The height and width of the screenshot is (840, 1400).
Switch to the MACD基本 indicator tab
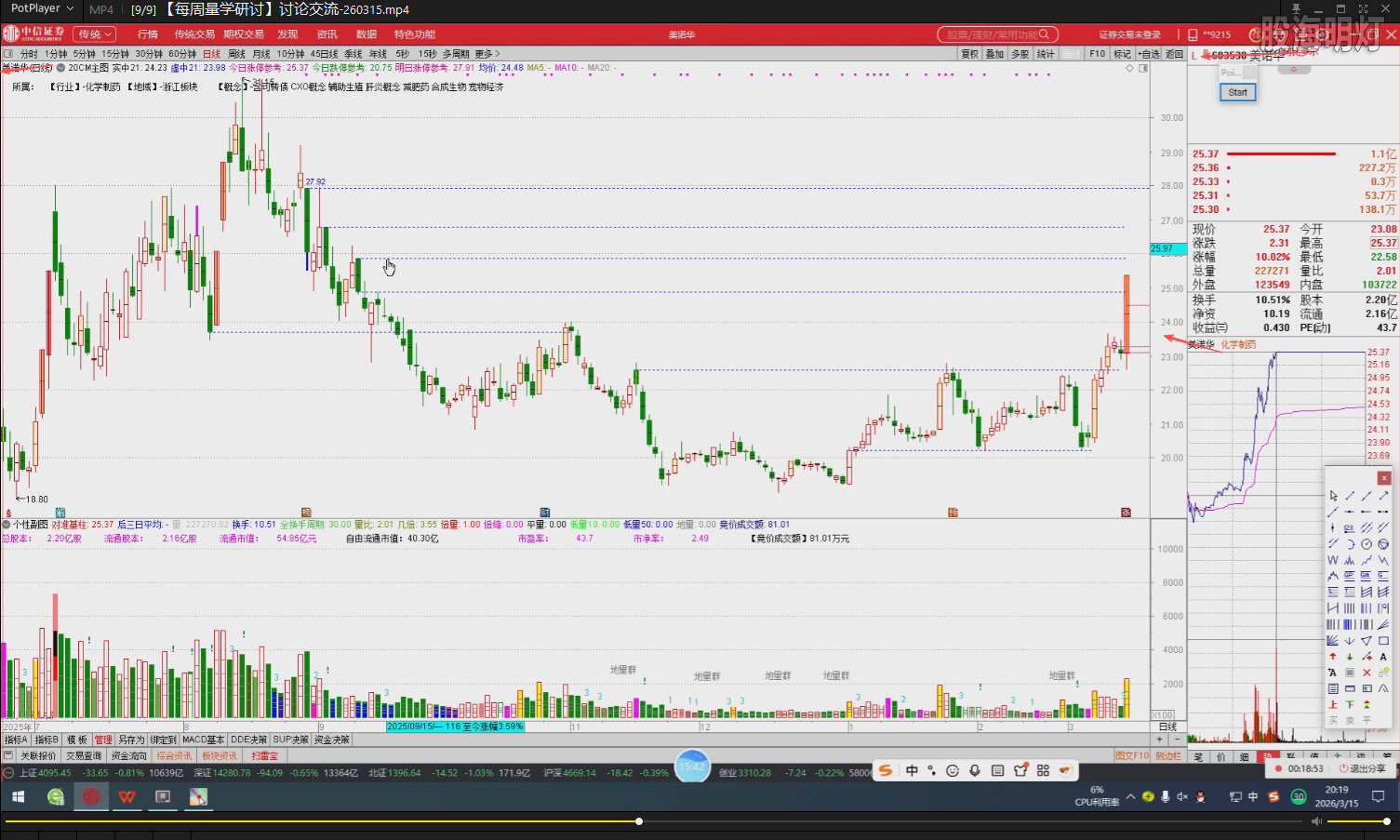tap(203, 740)
